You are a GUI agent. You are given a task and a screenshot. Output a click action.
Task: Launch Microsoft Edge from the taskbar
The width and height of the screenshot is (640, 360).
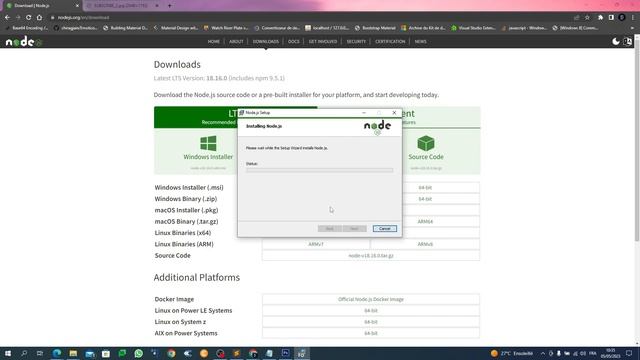coord(57,353)
